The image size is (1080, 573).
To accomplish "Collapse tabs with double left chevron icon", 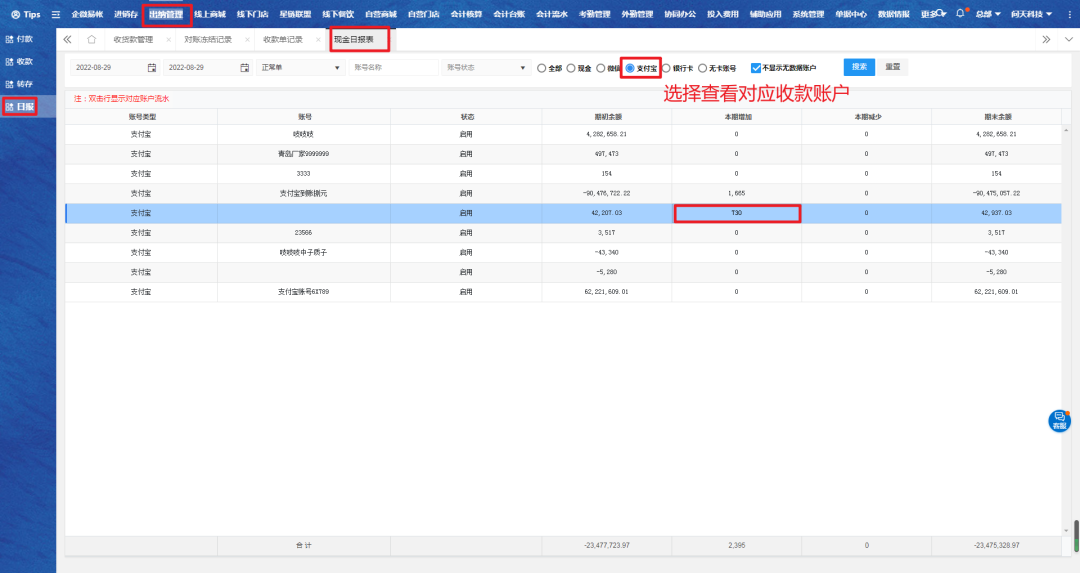I will 68,40.
